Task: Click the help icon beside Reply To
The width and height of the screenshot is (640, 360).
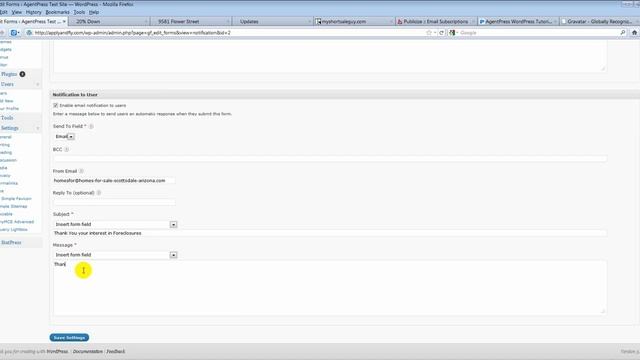Action: (x=99, y=193)
